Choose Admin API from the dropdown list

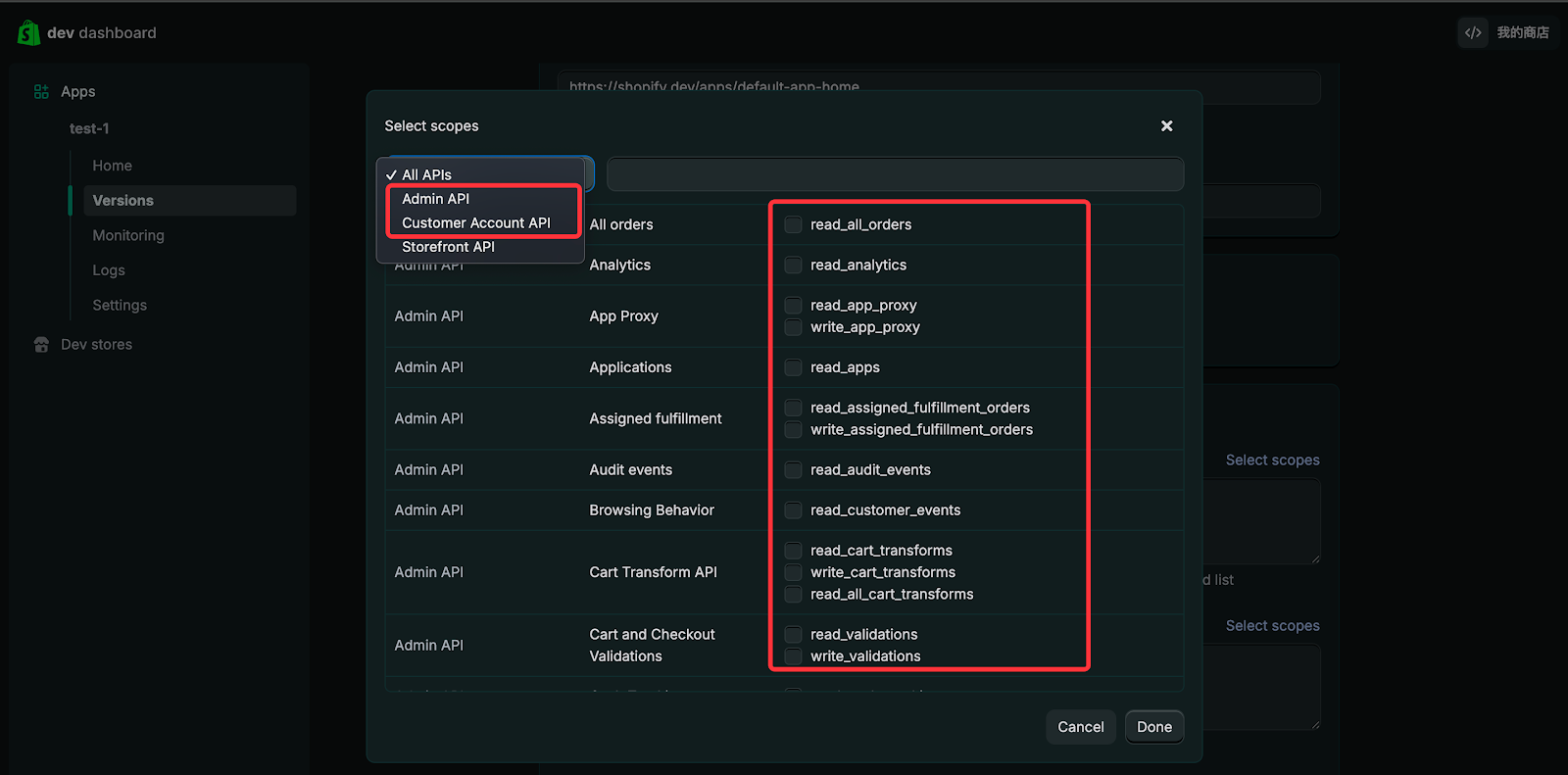(x=436, y=199)
